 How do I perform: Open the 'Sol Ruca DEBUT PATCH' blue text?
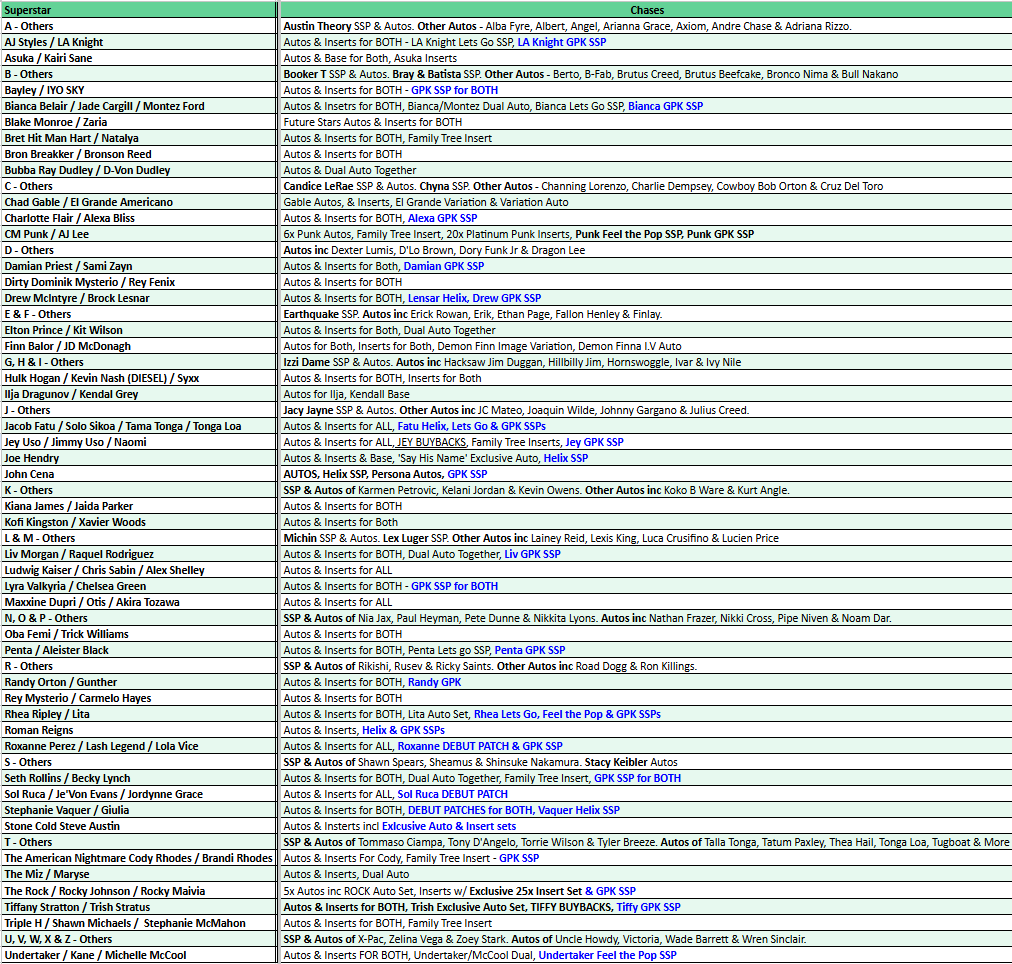coord(452,794)
